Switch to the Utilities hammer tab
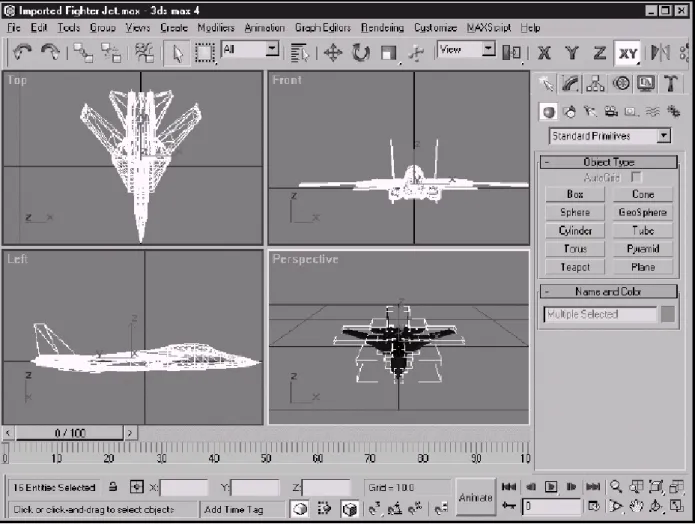The height and width of the screenshot is (524, 695). pyautogui.click(x=671, y=83)
